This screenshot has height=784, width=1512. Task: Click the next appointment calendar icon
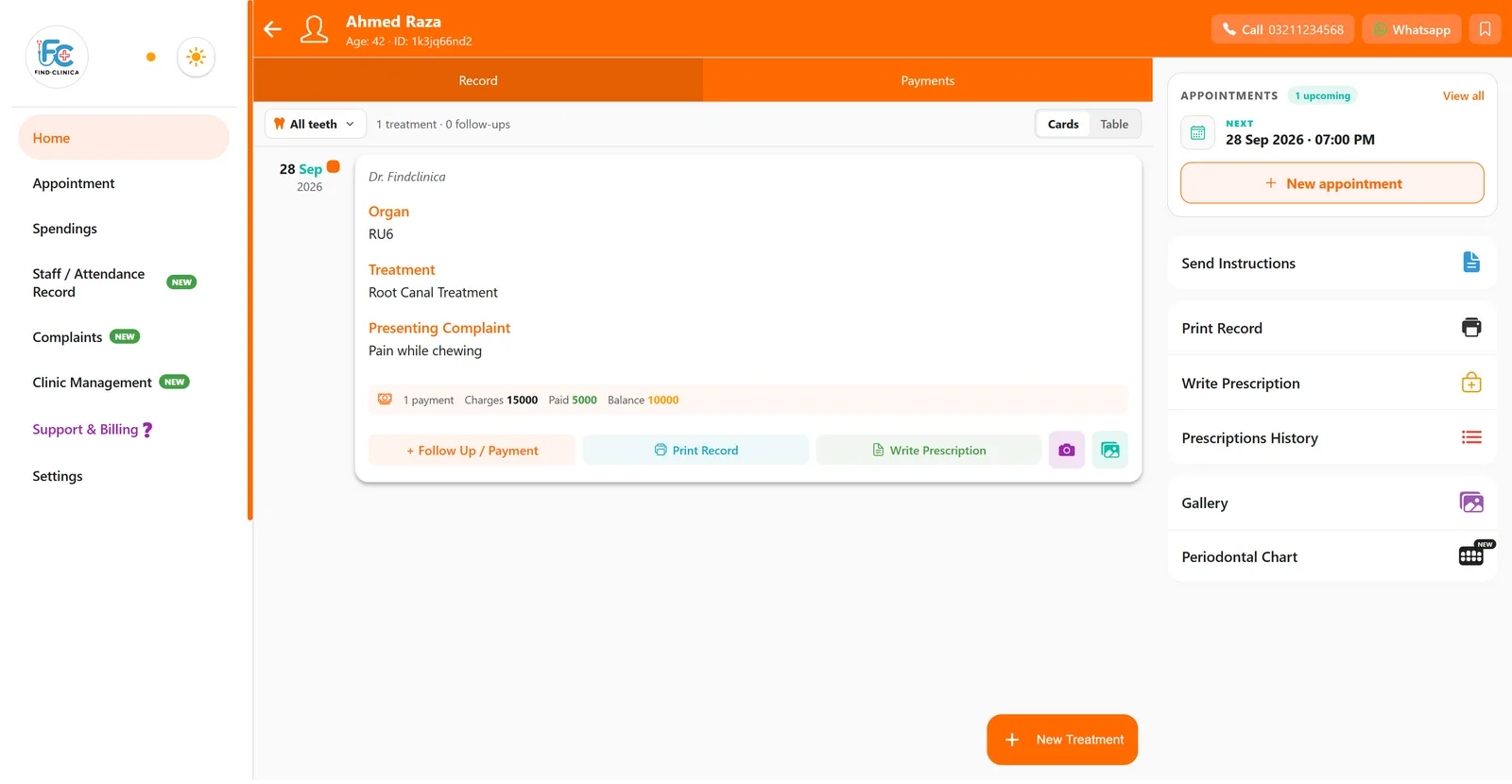click(x=1197, y=133)
